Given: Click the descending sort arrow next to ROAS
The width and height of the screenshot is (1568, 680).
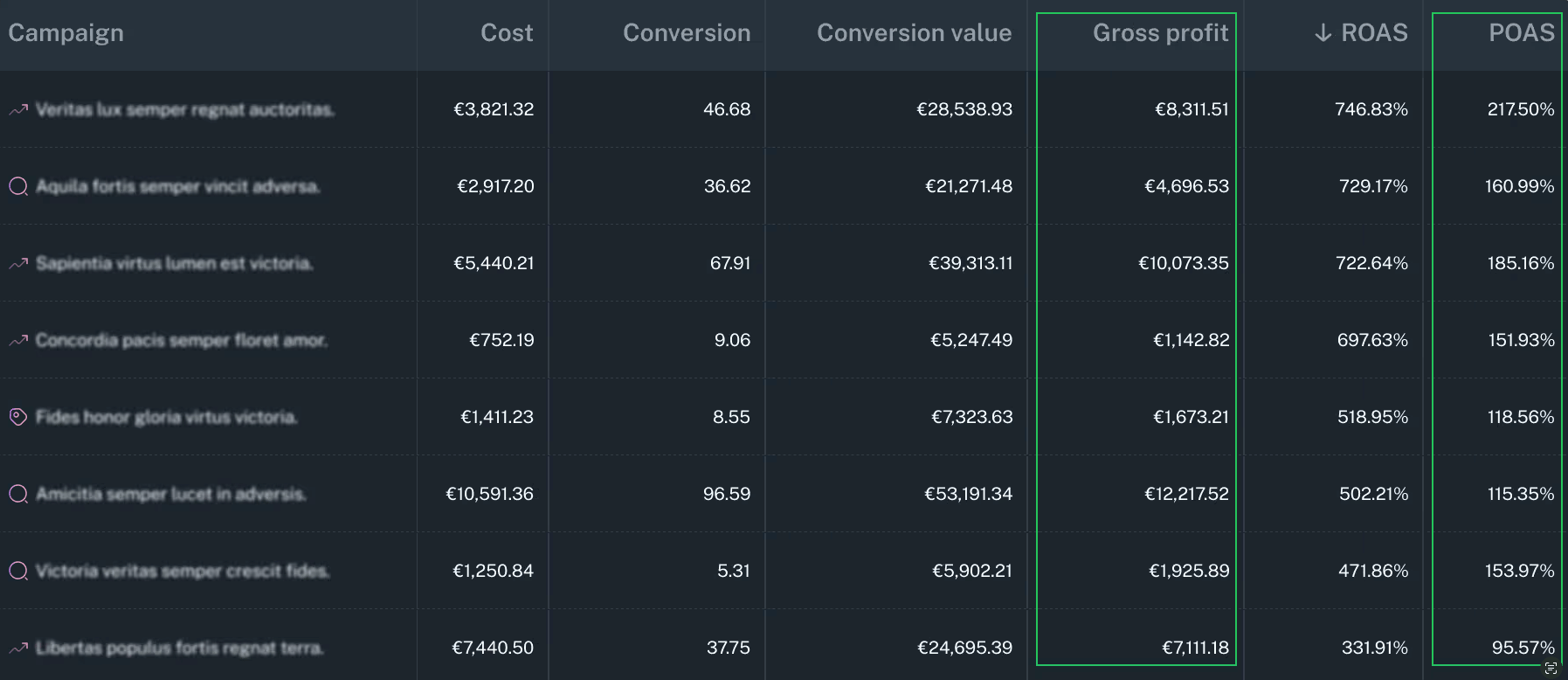Looking at the screenshot, I should 1323,33.
